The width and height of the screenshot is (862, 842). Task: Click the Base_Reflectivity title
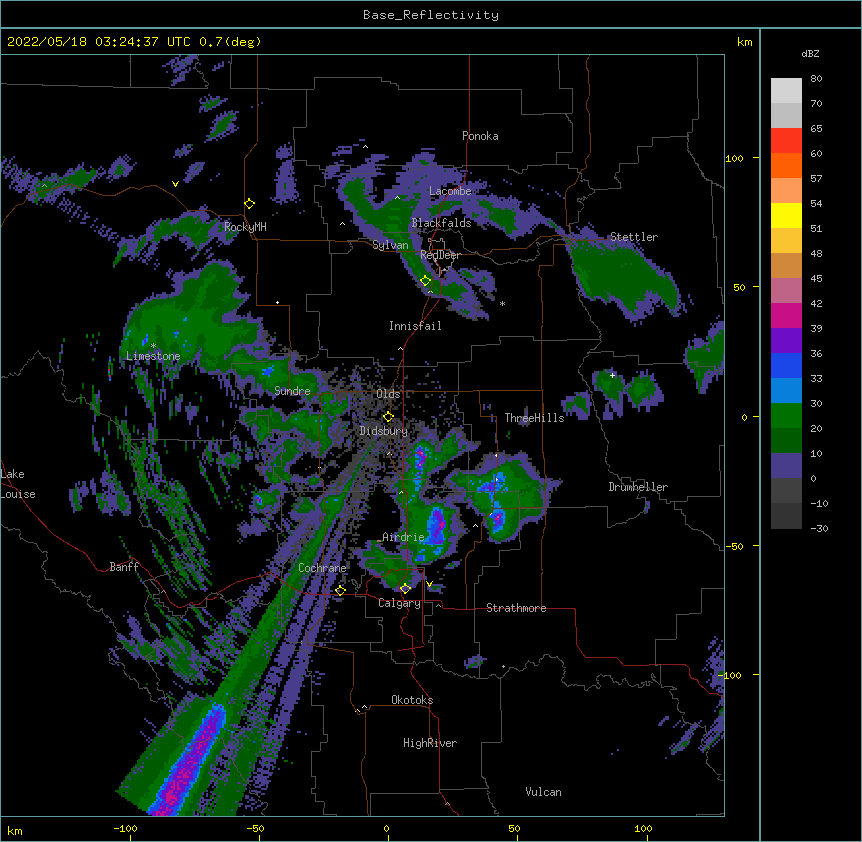(x=431, y=15)
